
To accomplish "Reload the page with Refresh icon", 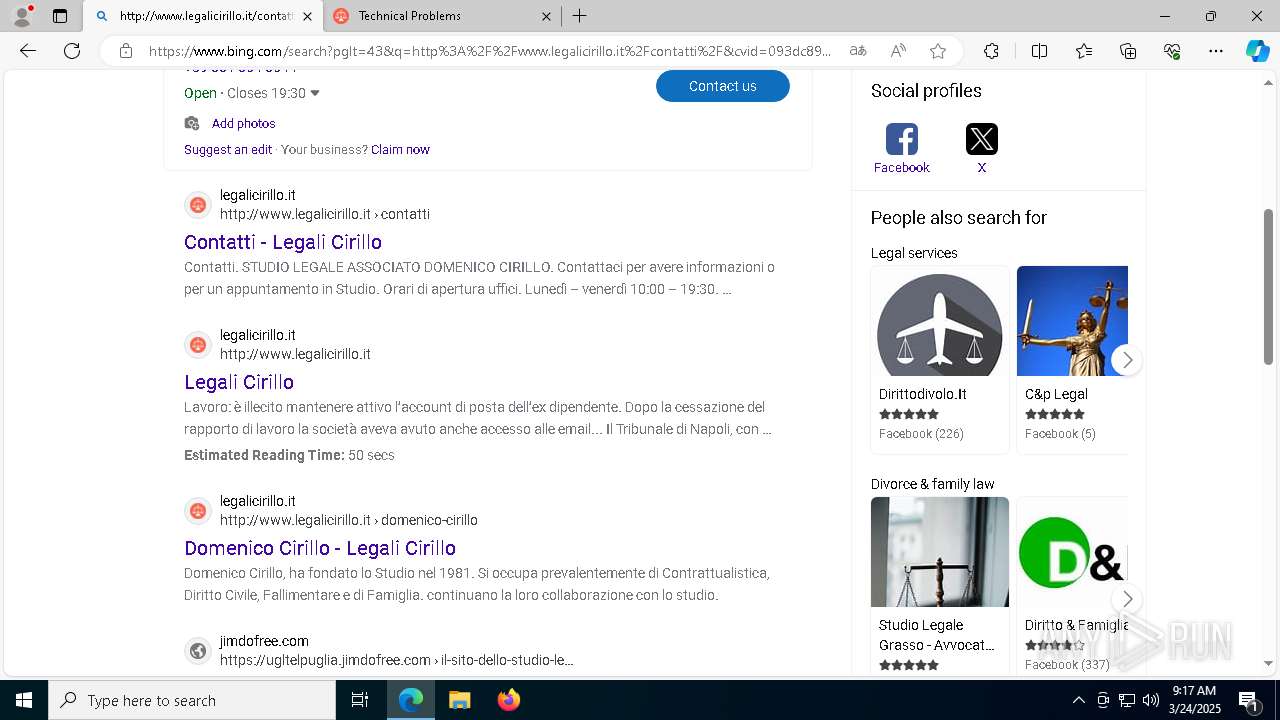I will (x=72, y=51).
